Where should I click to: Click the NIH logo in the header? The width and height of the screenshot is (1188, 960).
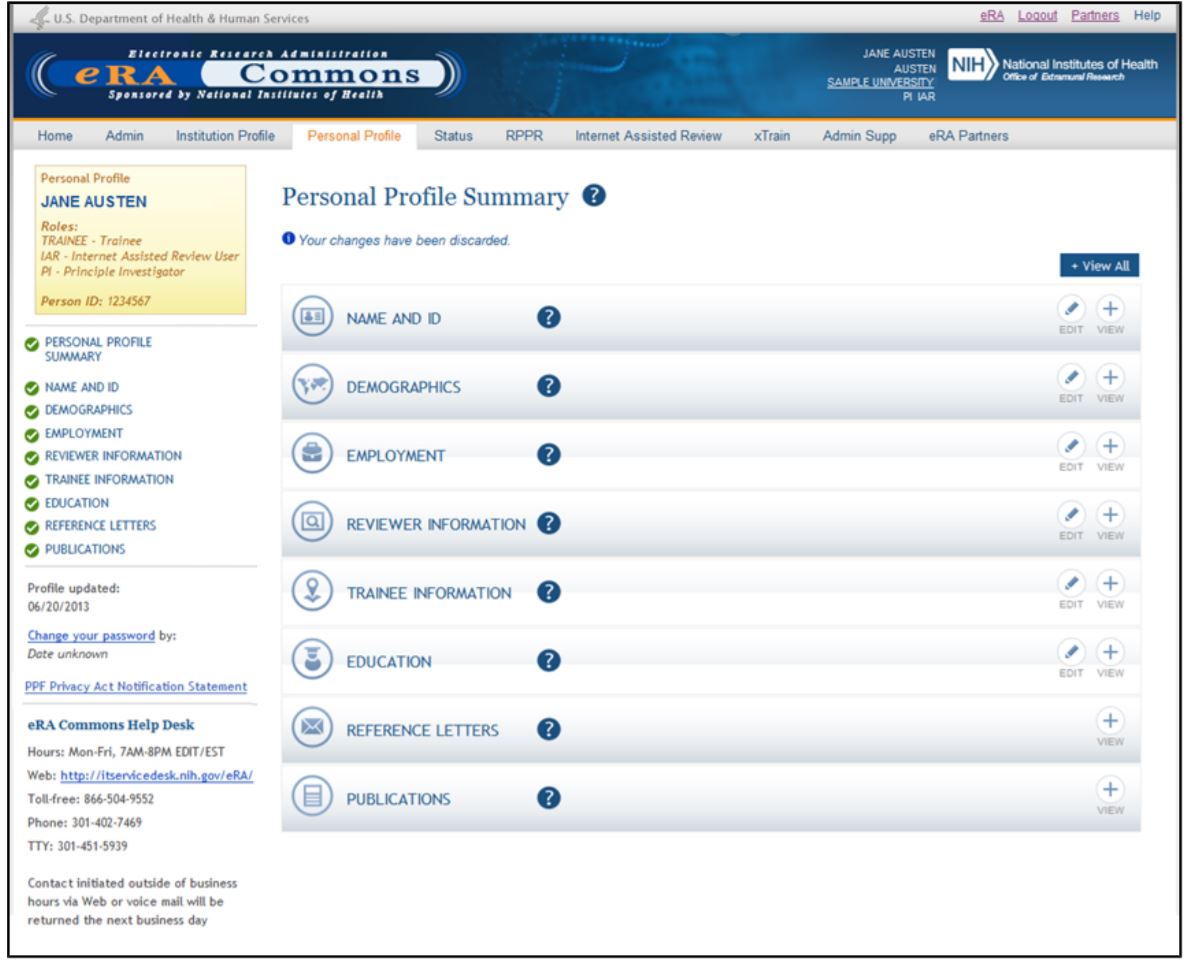(973, 65)
